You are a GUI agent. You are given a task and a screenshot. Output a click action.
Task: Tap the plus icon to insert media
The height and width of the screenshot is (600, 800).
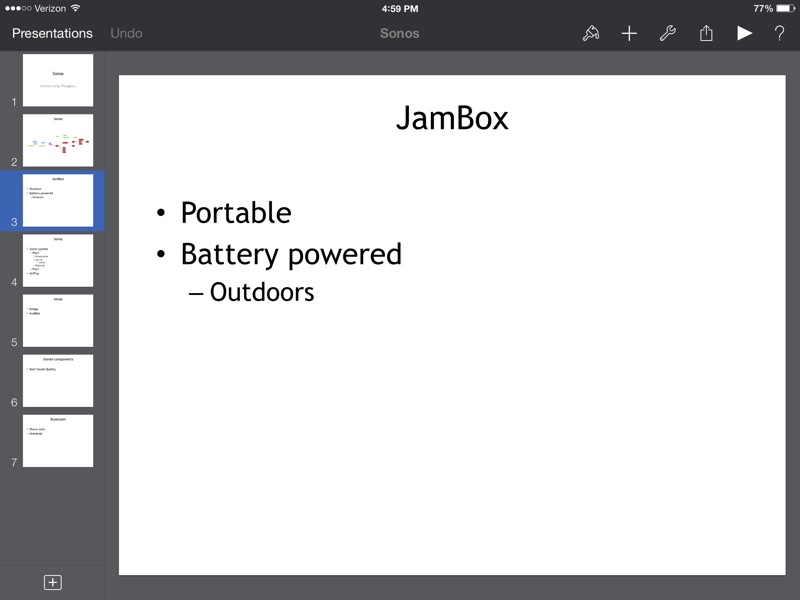(629, 33)
